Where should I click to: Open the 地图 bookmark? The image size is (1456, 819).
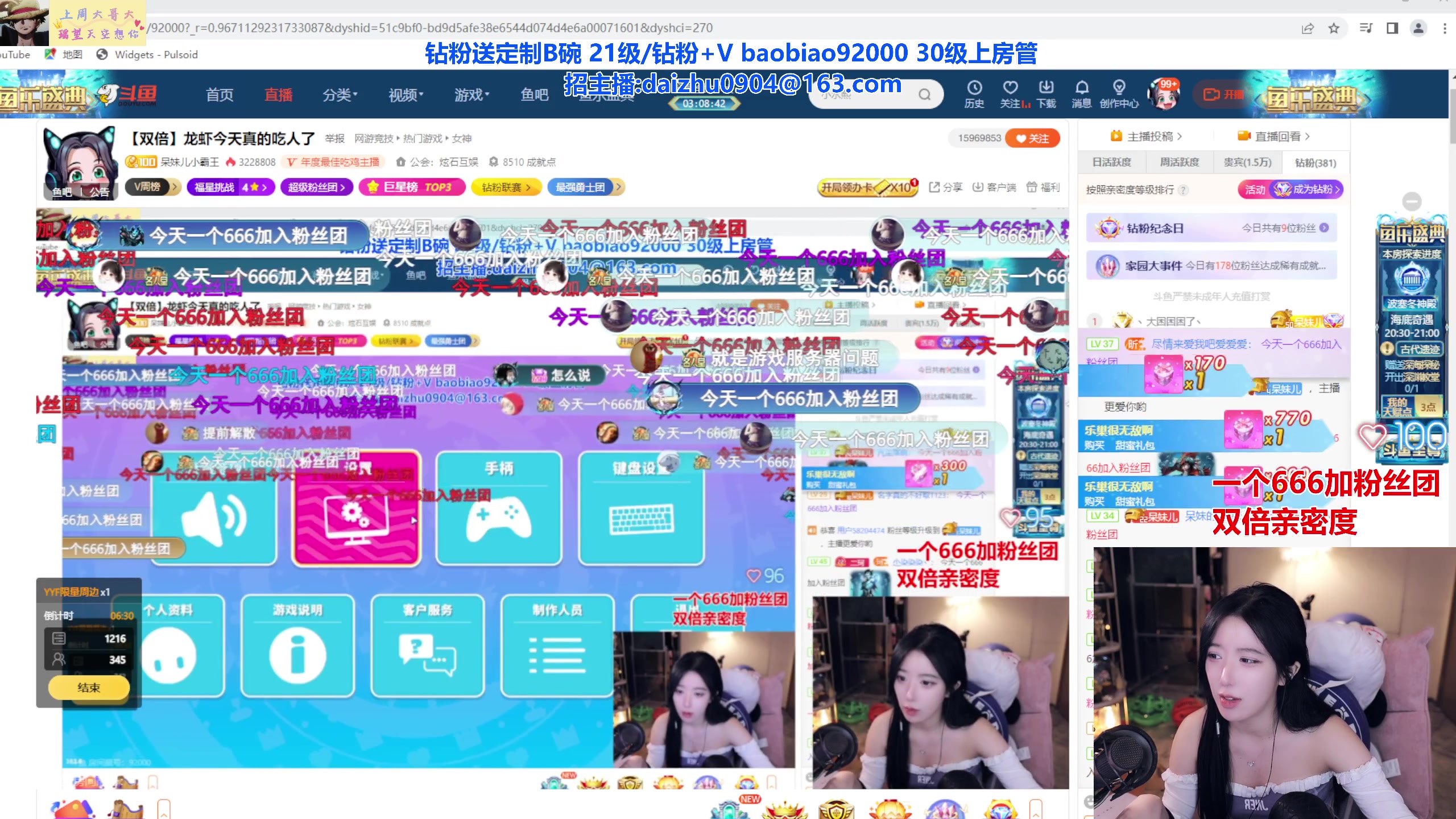coord(64,55)
